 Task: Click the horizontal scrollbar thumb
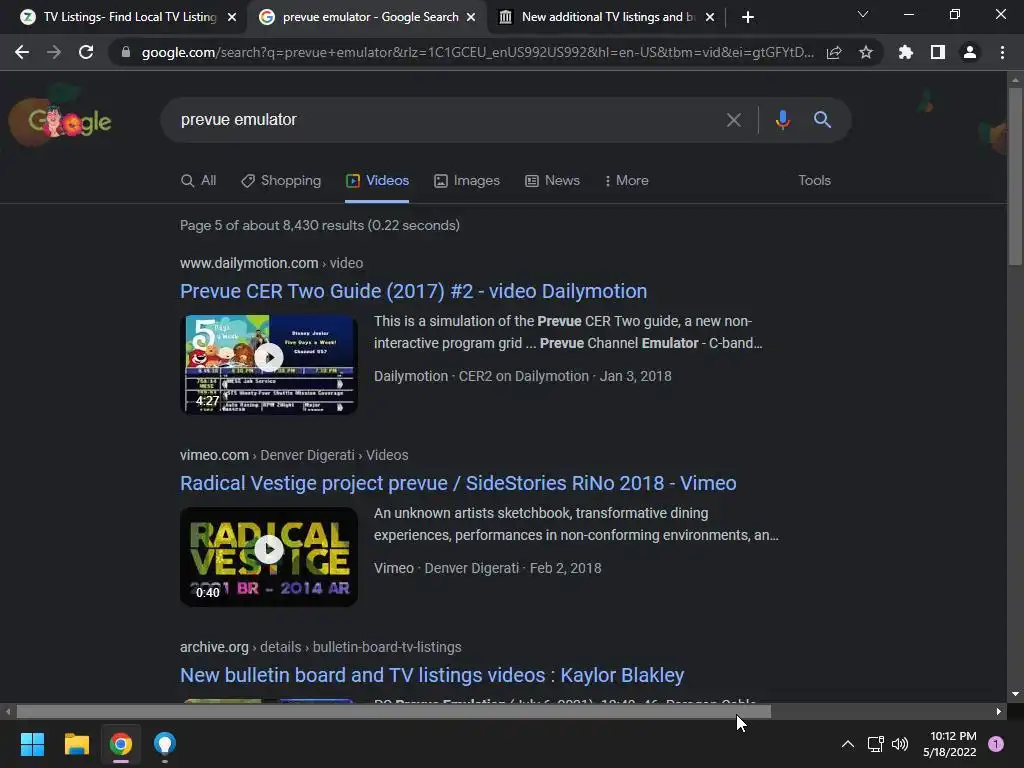(x=393, y=712)
